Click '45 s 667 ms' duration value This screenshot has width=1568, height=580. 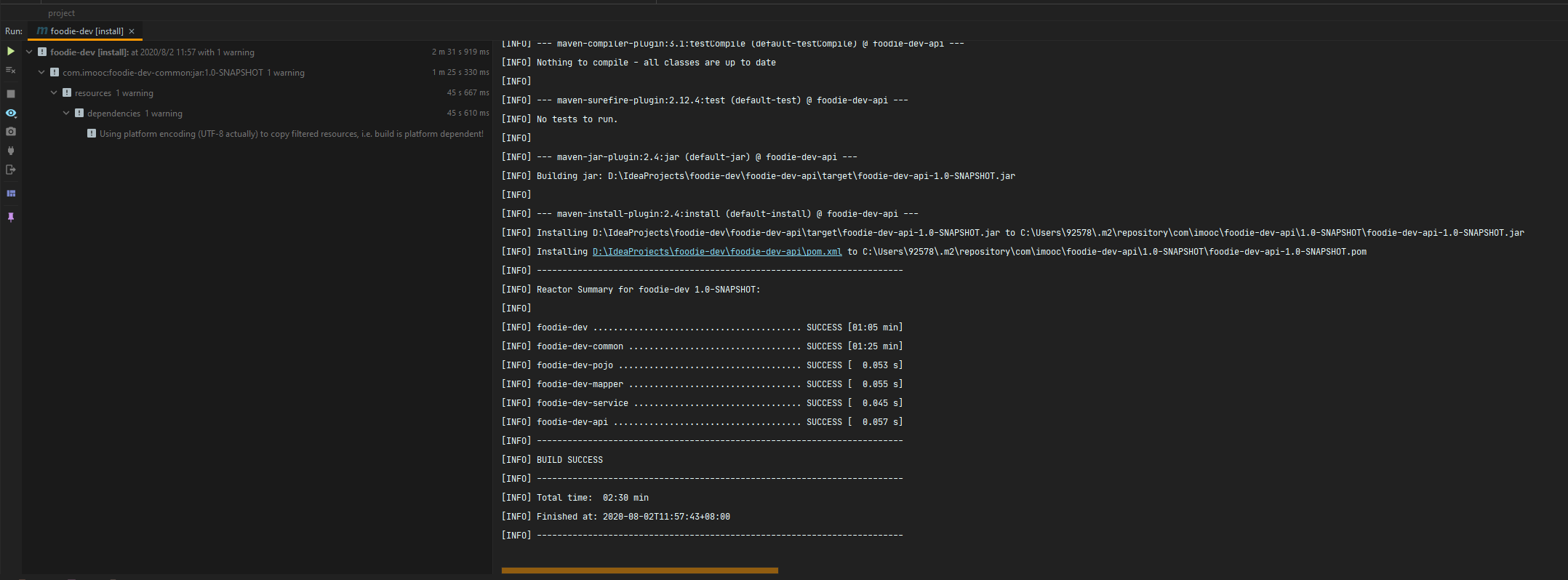tap(468, 92)
